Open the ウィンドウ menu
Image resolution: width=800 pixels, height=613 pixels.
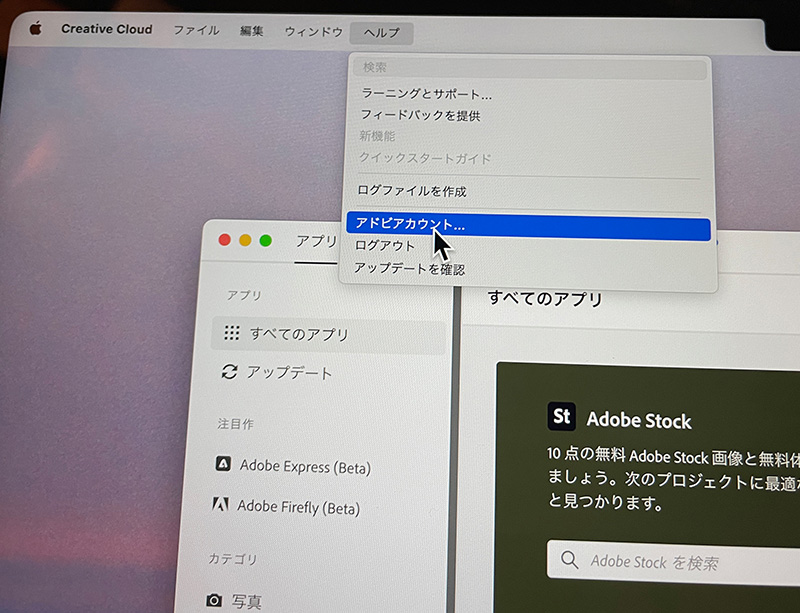(x=313, y=32)
